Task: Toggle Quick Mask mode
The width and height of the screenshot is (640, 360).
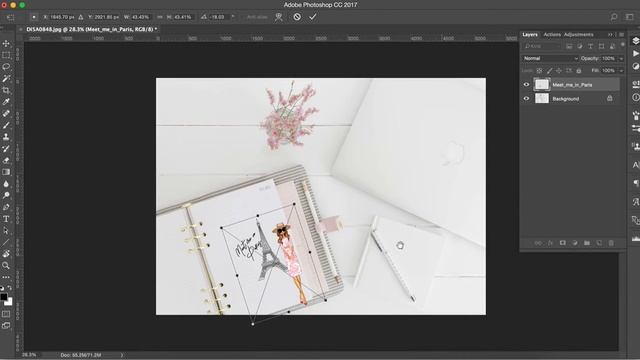Action: pyautogui.click(x=6, y=314)
